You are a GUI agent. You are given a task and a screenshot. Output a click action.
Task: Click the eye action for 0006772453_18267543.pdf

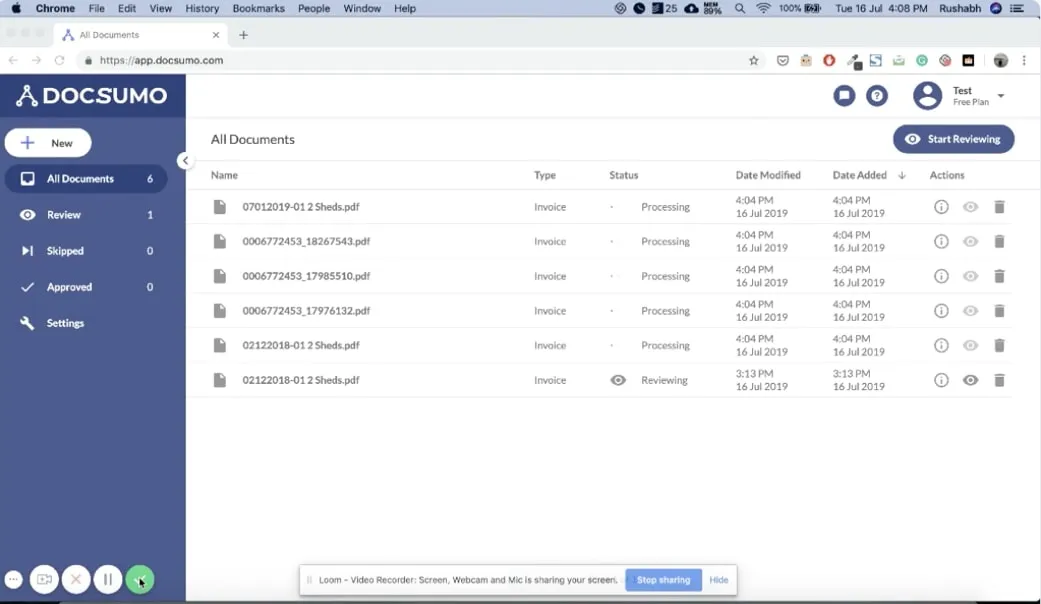(970, 242)
